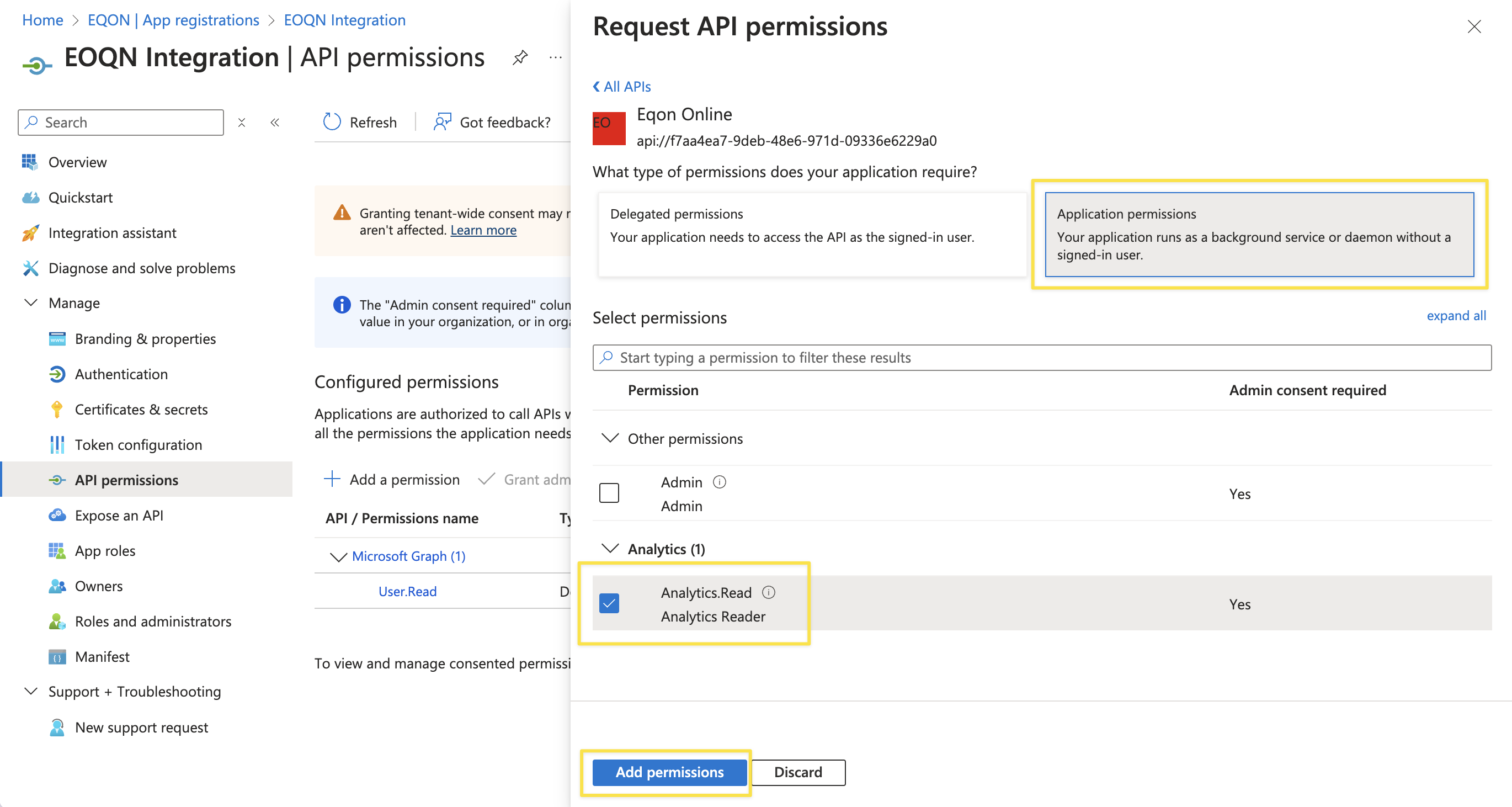This screenshot has height=807, width=1512.
Task: Open the Learn more link
Action: point(483,230)
